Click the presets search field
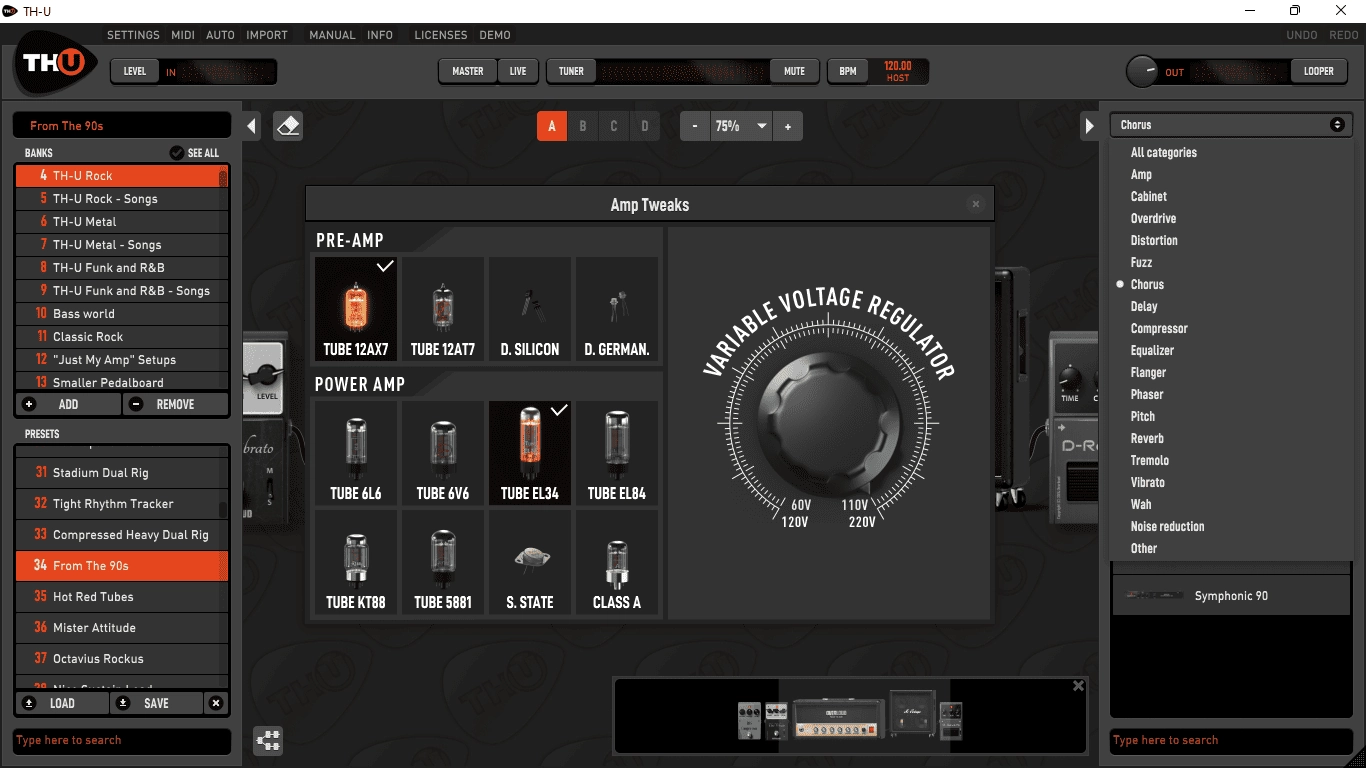The image size is (1366, 768). coord(122,741)
